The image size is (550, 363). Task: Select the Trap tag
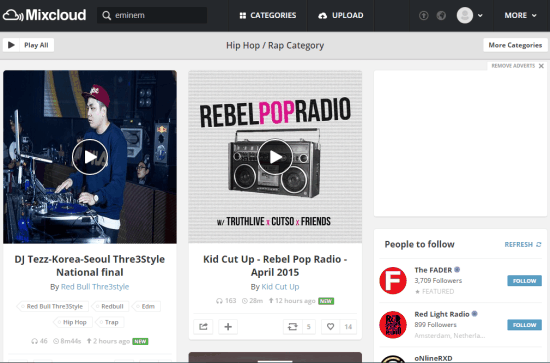(x=110, y=322)
